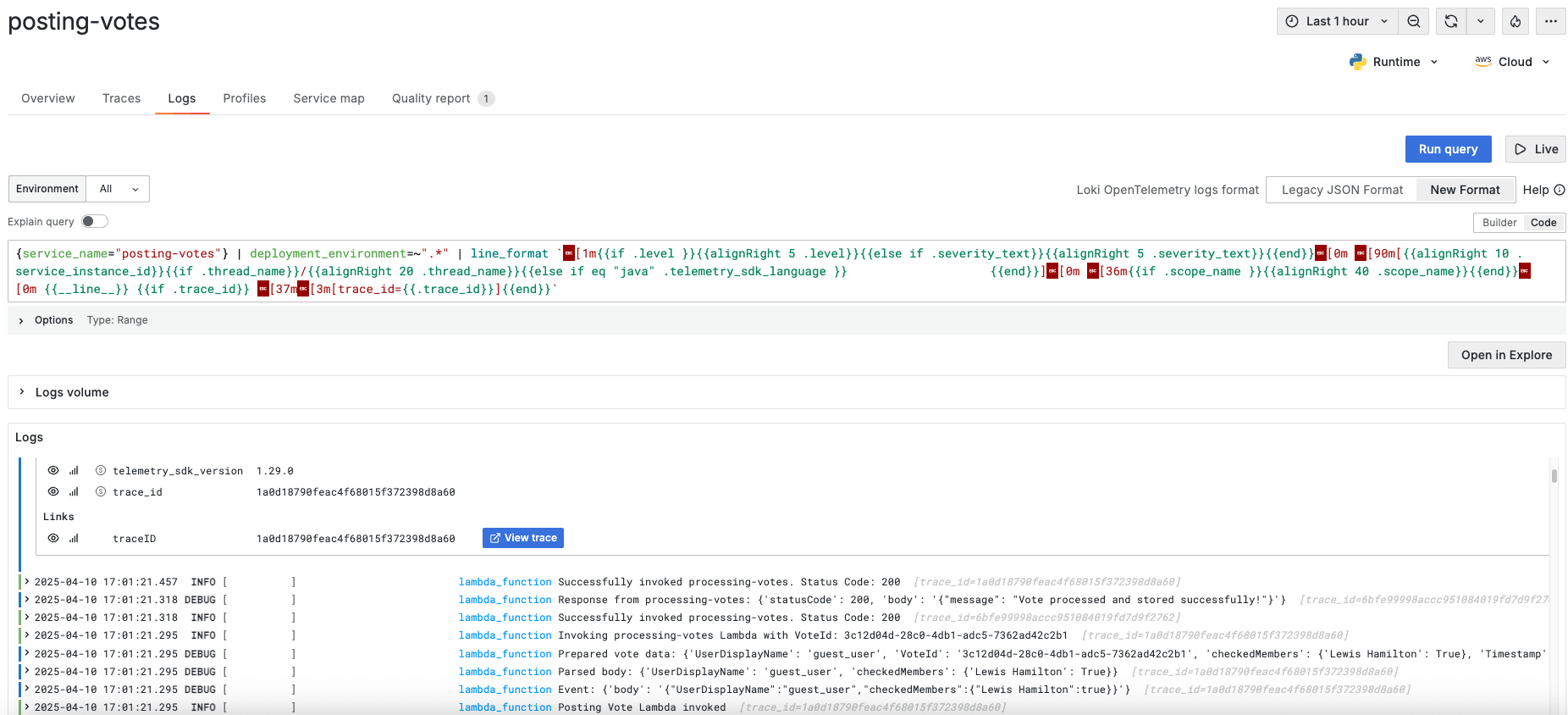The height and width of the screenshot is (715, 1568).
Task: Toggle visibility of telemetry_sdk_version field
Action: [x=53, y=471]
